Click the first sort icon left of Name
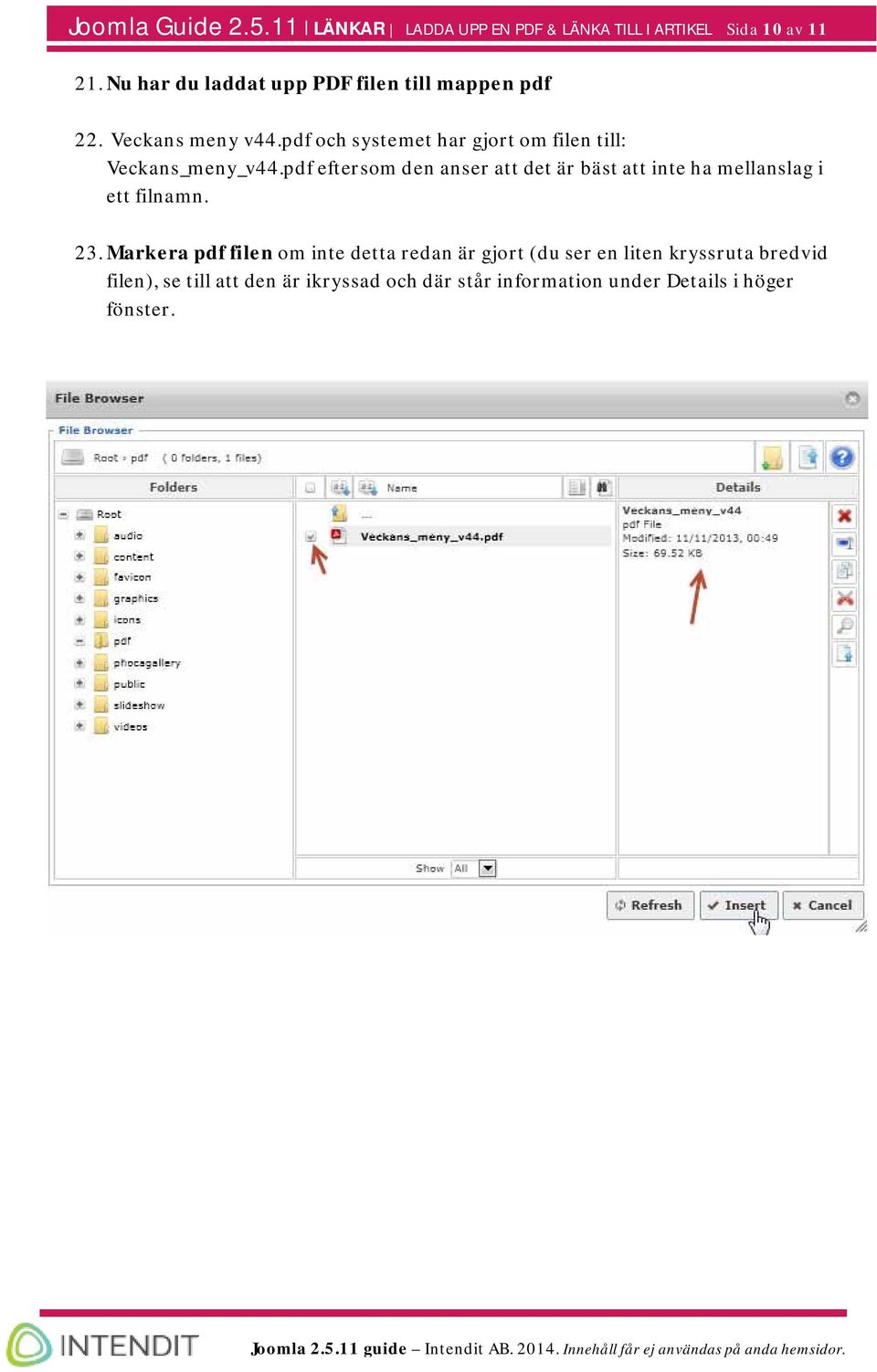877x1372 pixels. (x=340, y=488)
